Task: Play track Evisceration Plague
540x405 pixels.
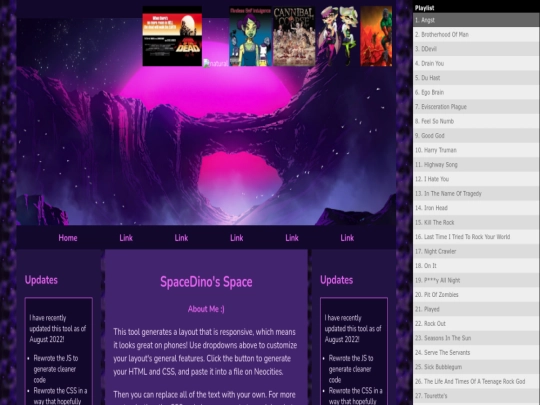Action: [476, 107]
